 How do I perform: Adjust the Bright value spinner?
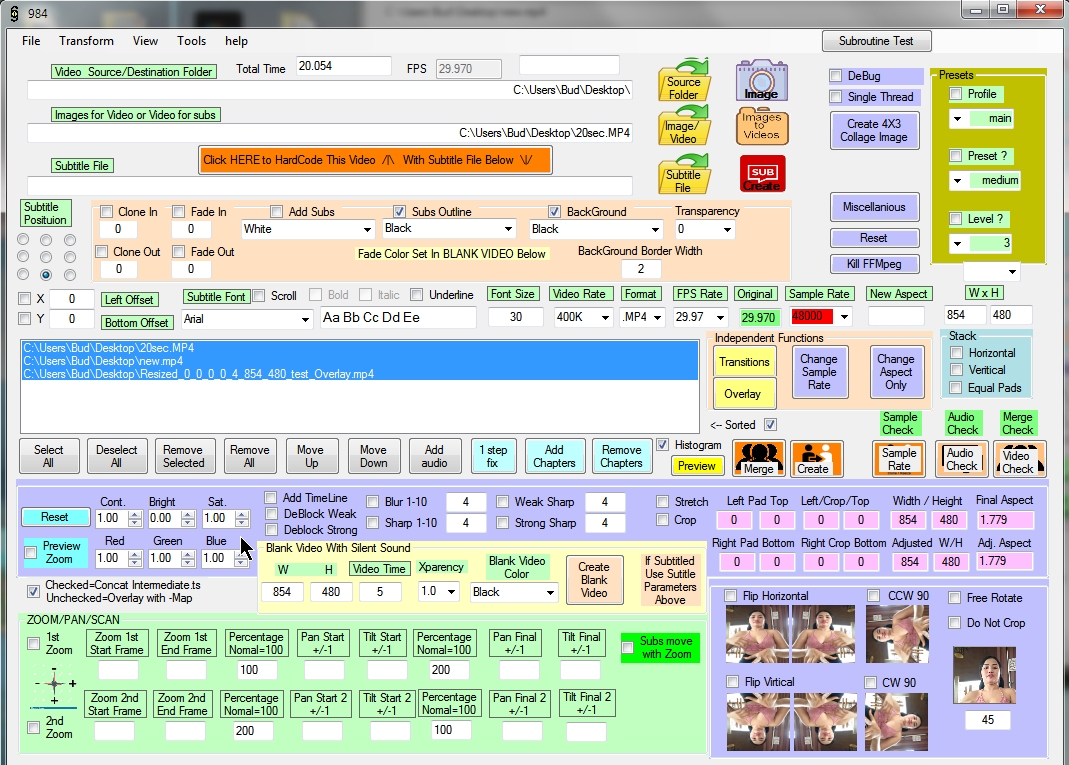tap(188, 518)
